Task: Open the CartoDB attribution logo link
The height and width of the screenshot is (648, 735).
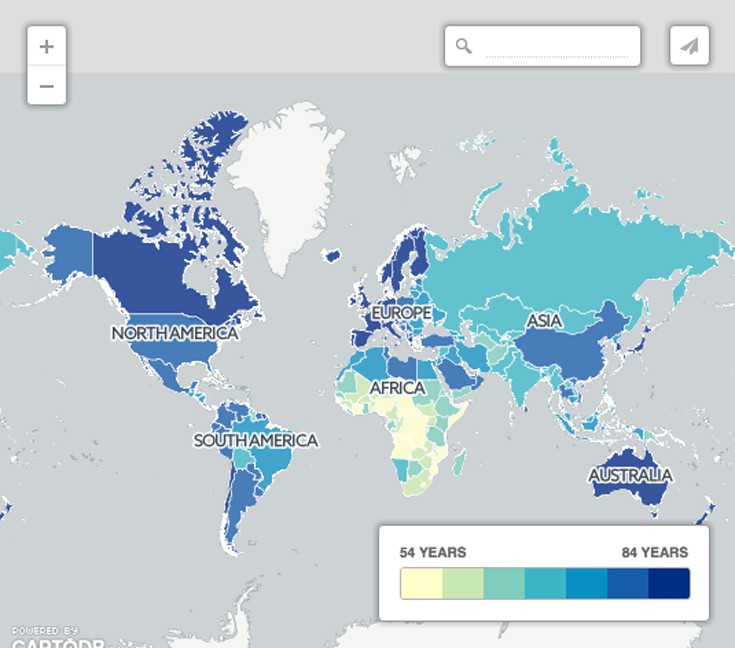Action: (50, 638)
